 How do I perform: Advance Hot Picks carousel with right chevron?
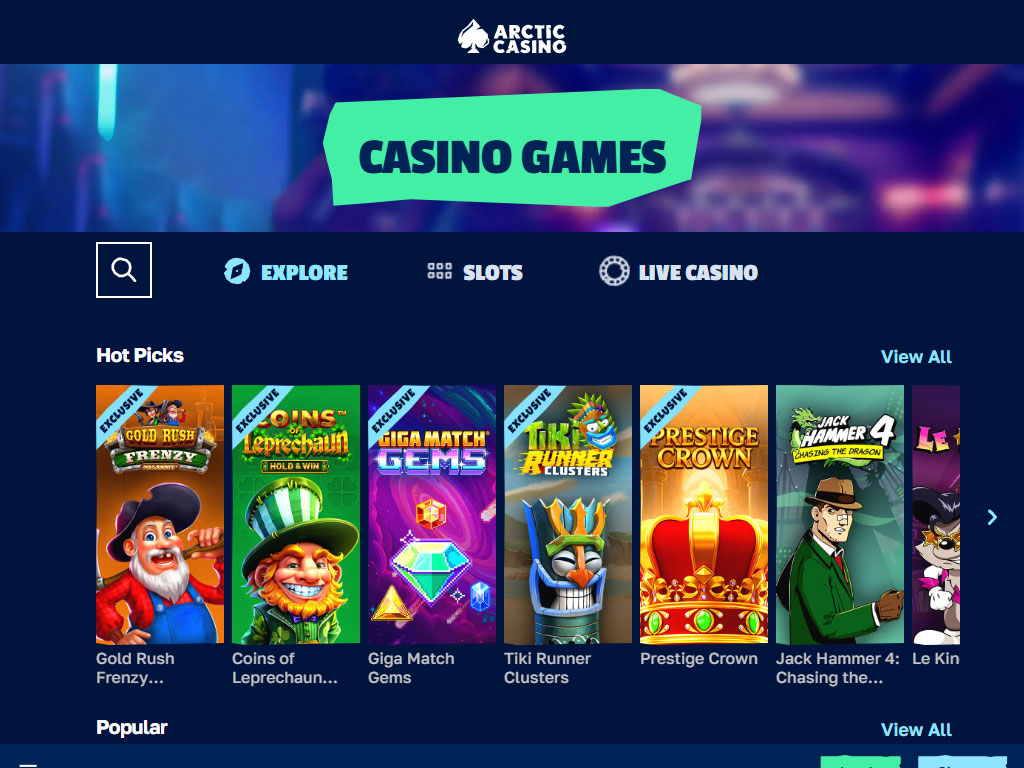click(992, 517)
